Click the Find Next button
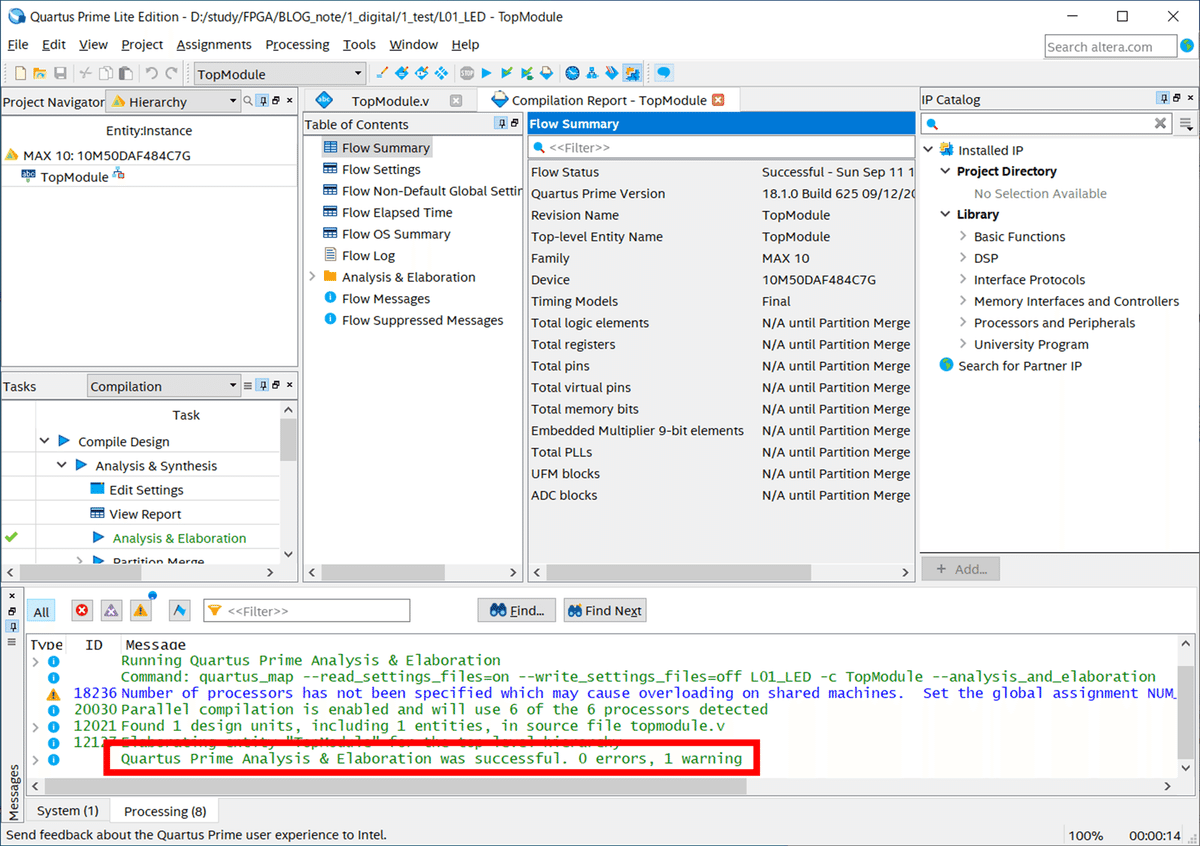Viewport: 1200px width, 846px height. [604, 611]
